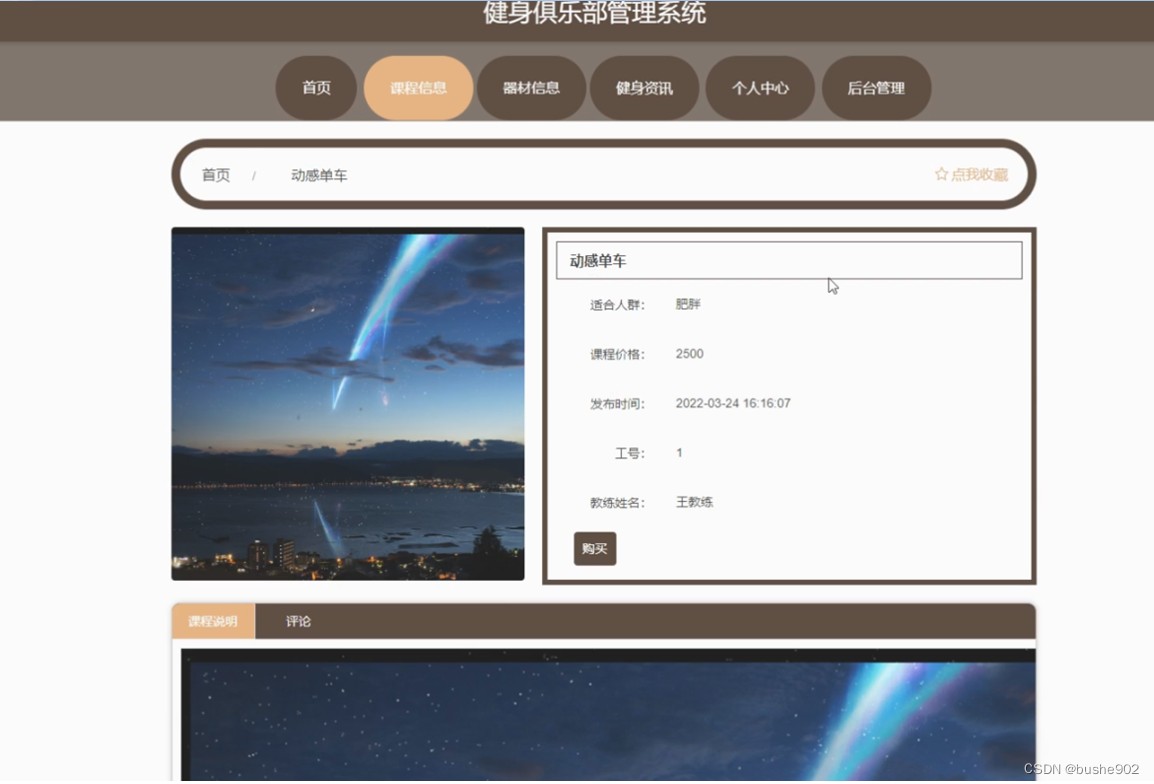
Task: Go to 健身资讯 navigation tab
Action: point(644,88)
